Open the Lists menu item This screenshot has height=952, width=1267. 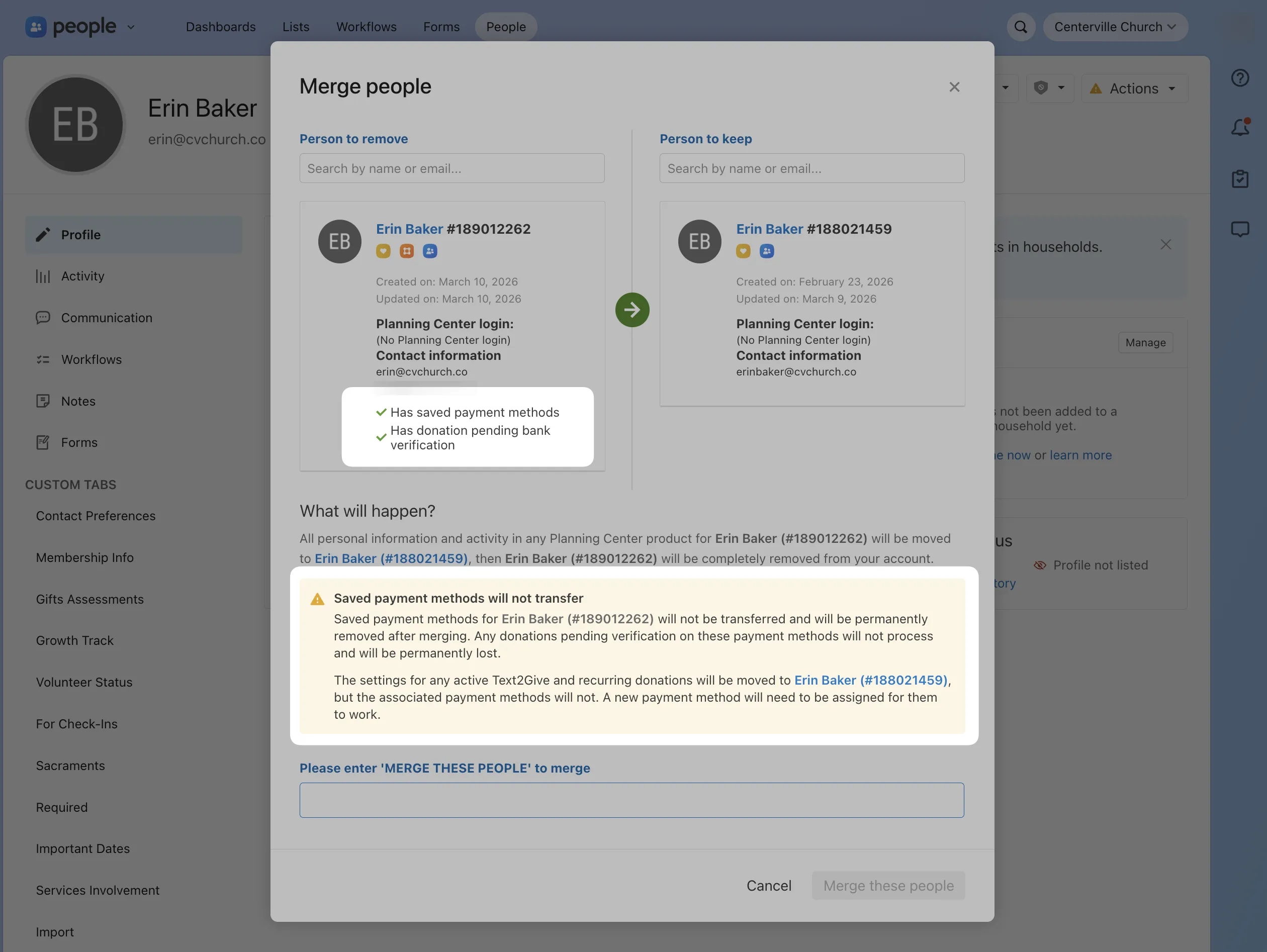[295, 26]
